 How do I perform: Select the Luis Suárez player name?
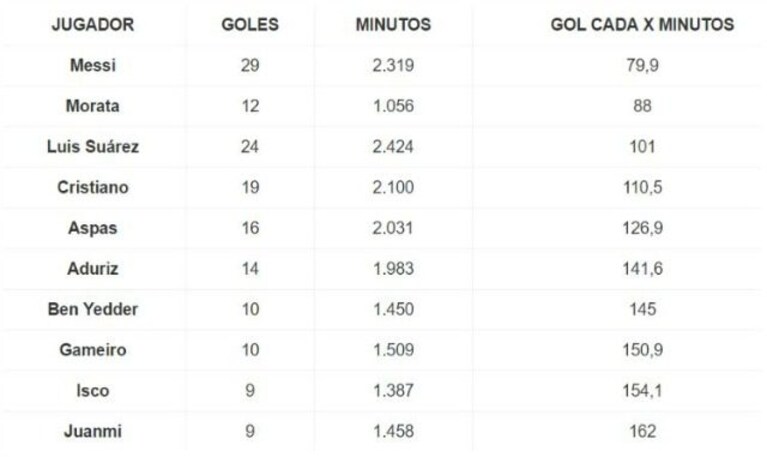[x=93, y=146]
